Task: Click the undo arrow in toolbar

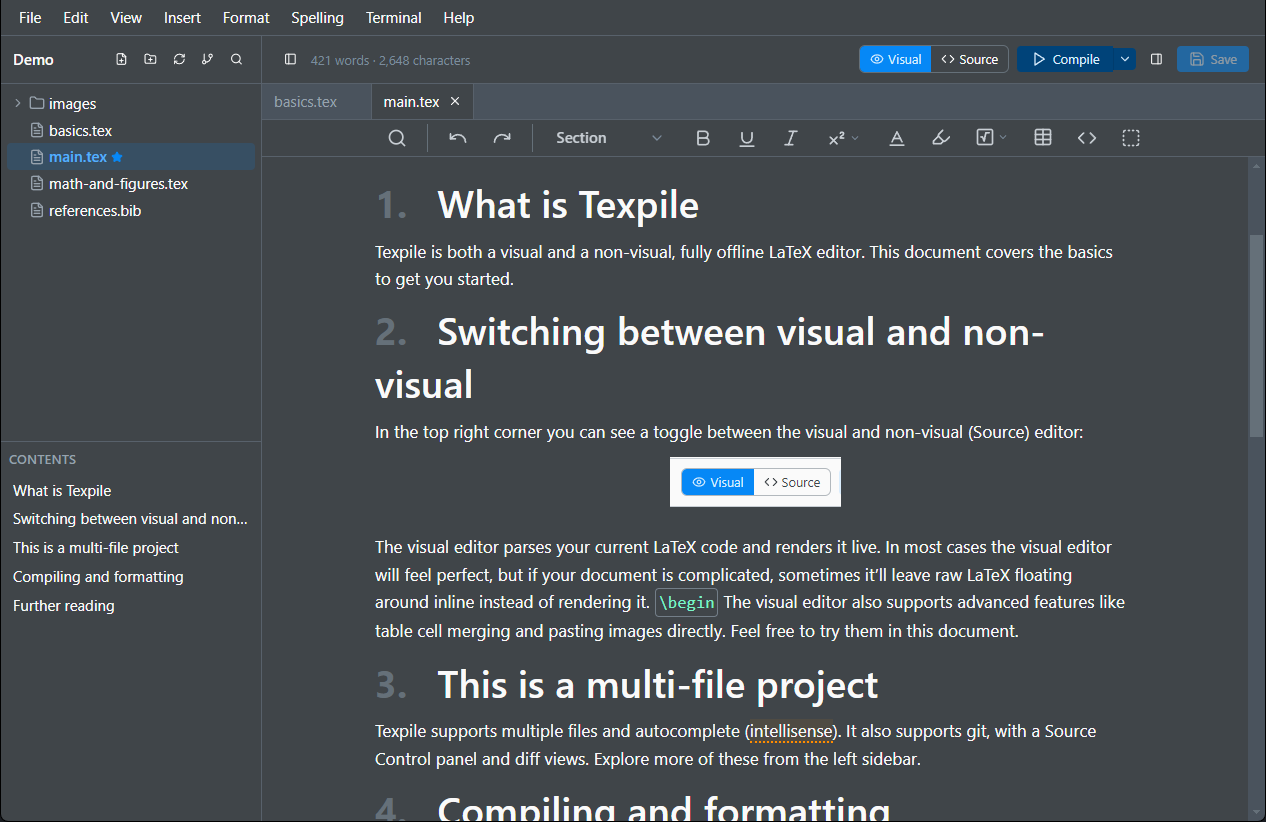Action: 458,138
